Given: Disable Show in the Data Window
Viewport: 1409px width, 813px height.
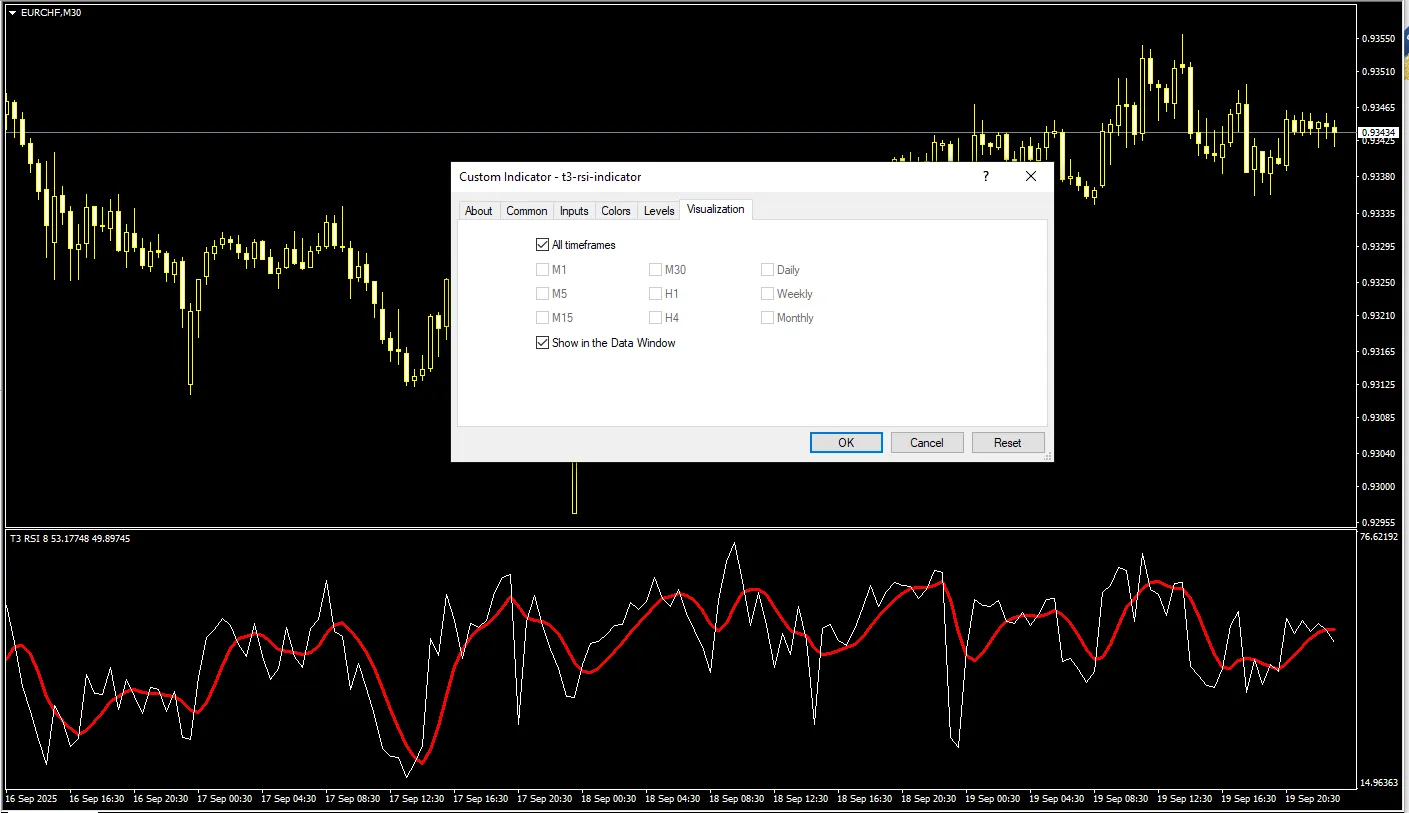Looking at the screenshot, I should coord(542,343).
